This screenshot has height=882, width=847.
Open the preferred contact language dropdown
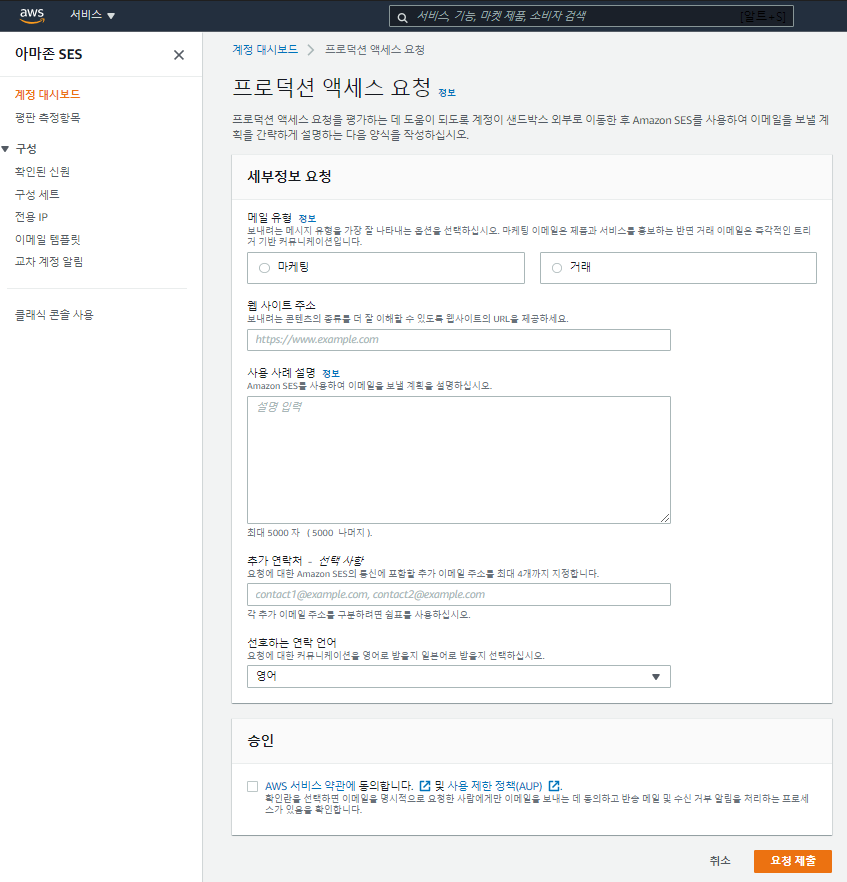[459, 677]
